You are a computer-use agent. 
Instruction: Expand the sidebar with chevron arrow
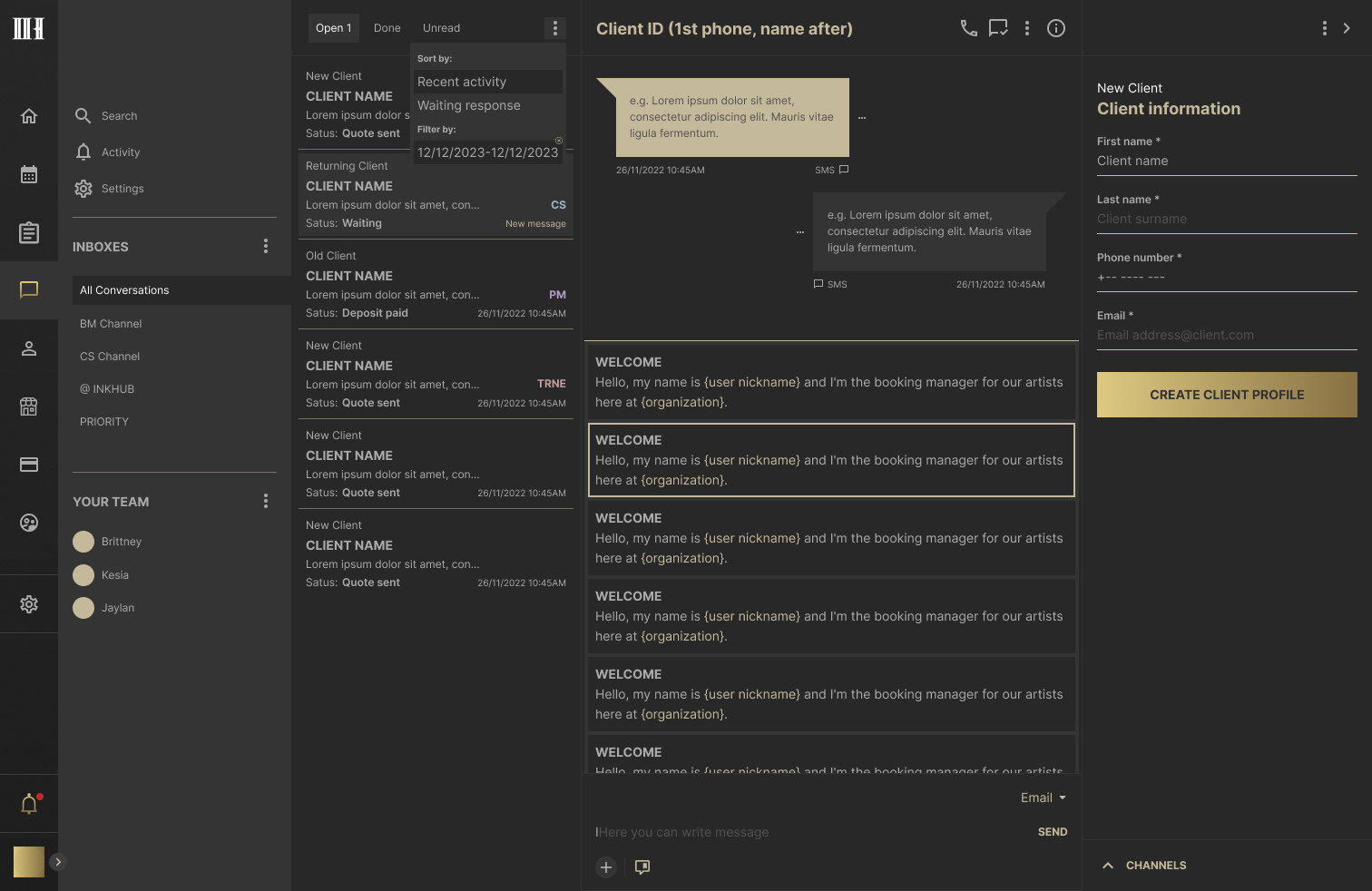pyautogui.click(x=58, y=862)
